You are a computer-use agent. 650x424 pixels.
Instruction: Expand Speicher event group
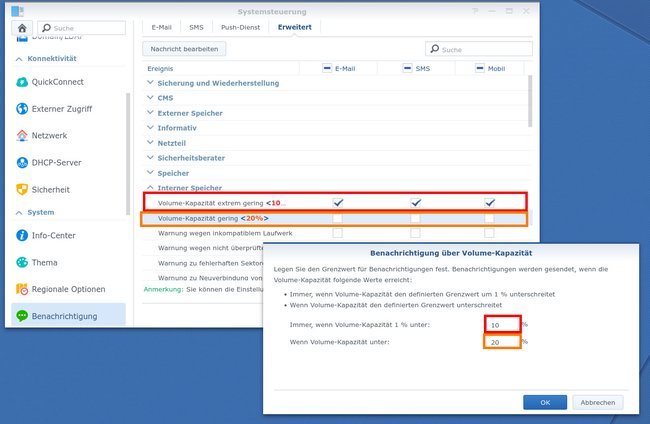point(150,172)
